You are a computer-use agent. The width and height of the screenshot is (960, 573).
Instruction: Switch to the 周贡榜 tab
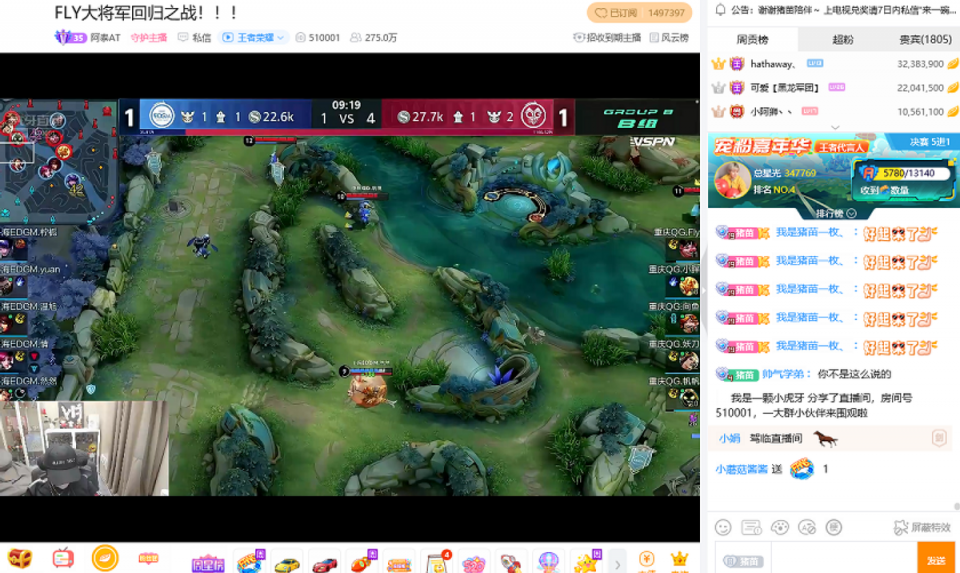click(x=752, y=39)
